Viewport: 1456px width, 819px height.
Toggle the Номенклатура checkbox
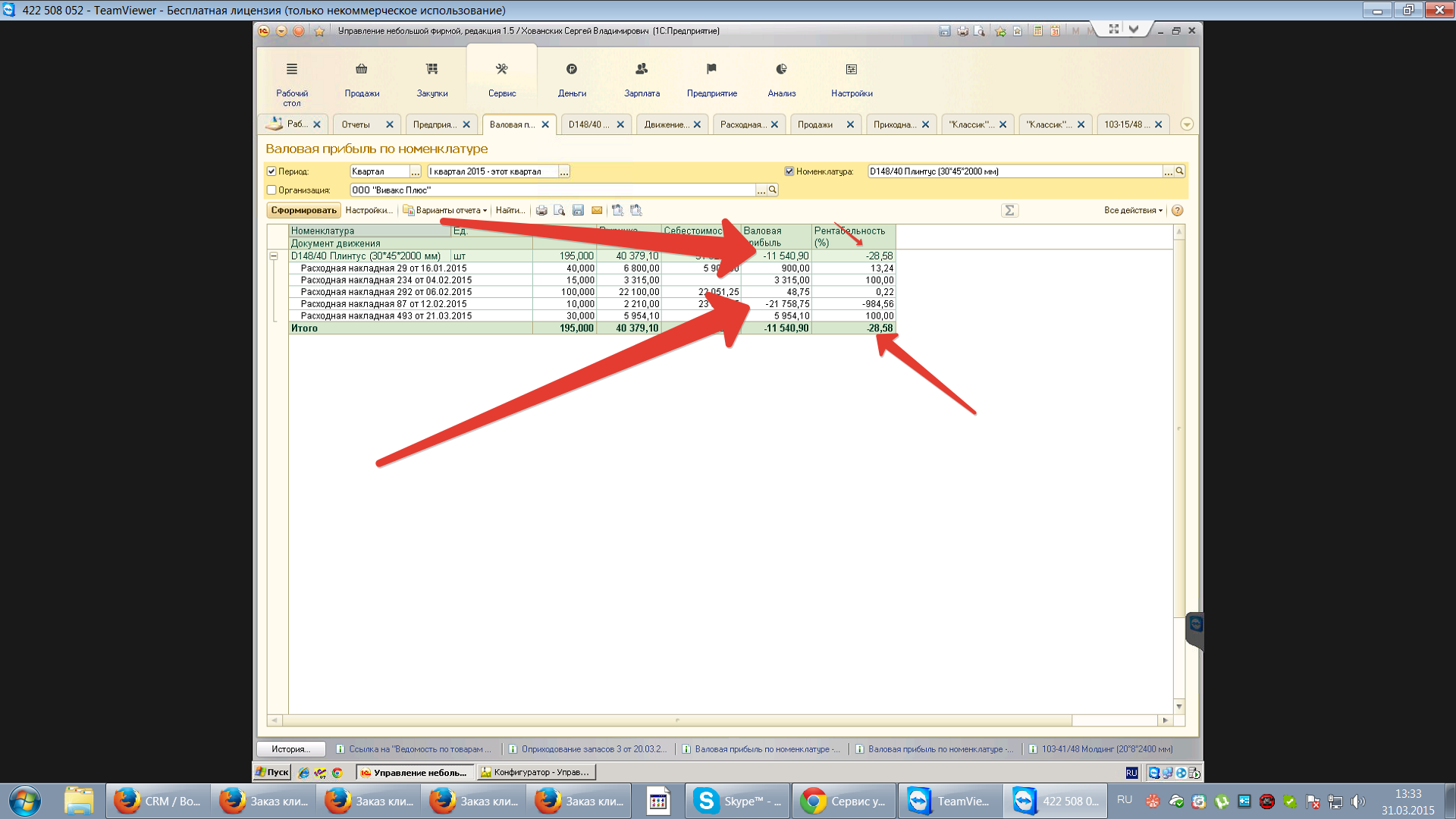pos(789,171)
